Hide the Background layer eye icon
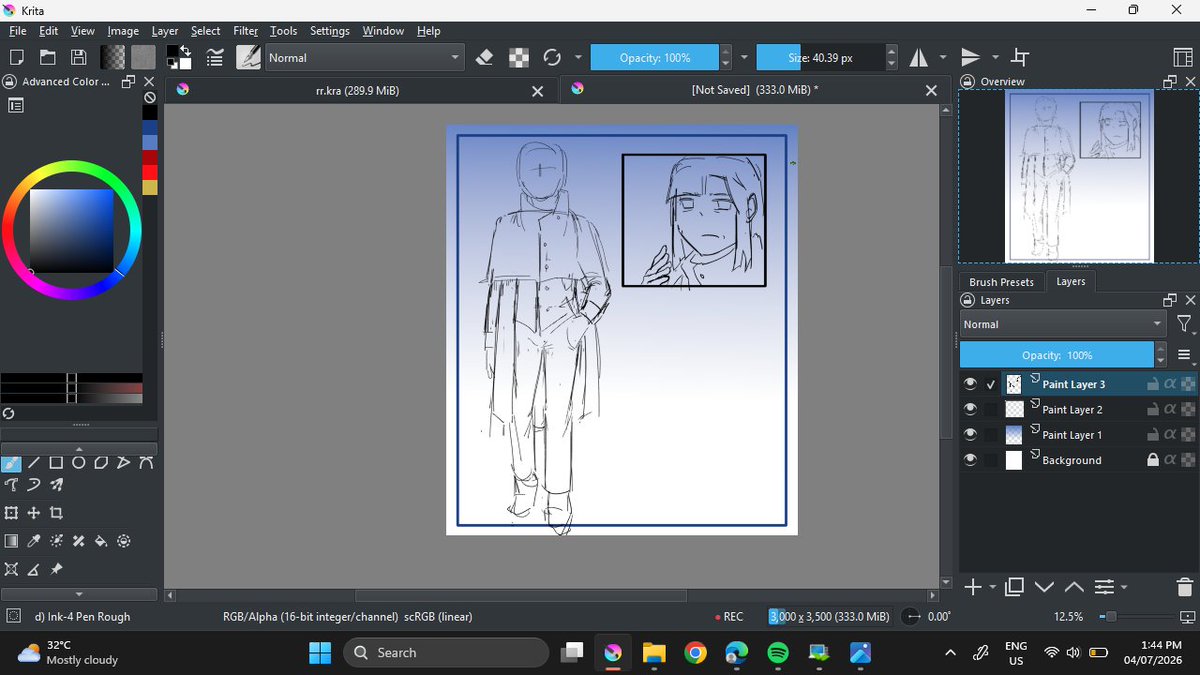Screen dimensions: 1200x675 coord(970,460)
